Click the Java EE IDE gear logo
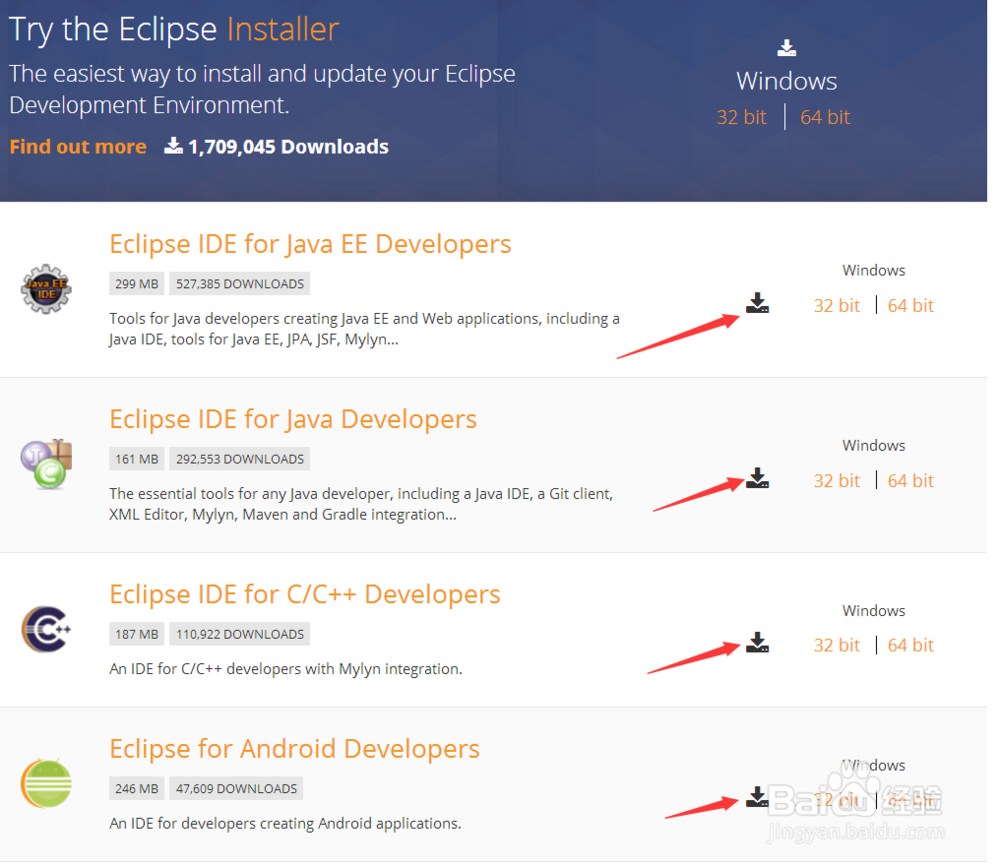 (x=46, y=289)
